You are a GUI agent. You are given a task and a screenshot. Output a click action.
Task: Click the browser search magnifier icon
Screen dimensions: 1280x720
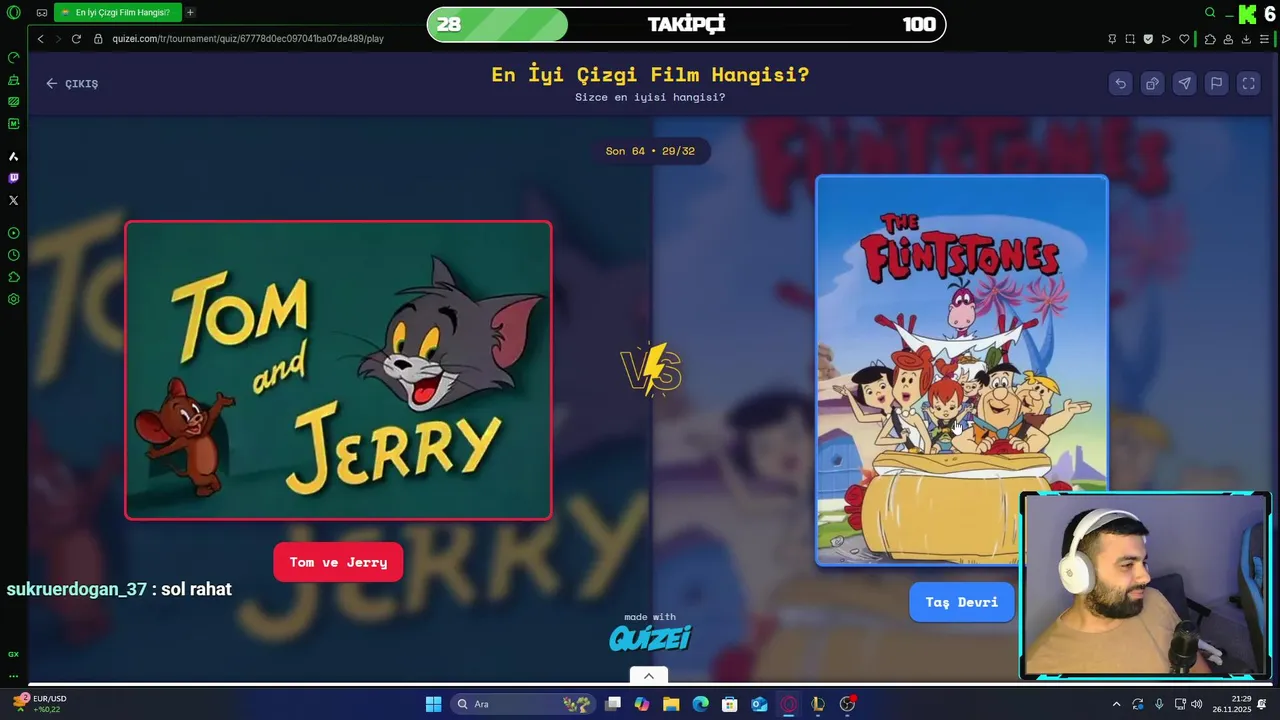point(1210,13)
